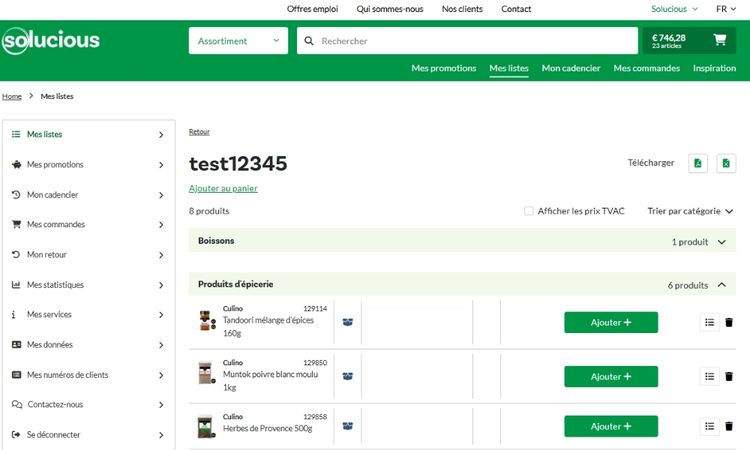Switch to Mon cadencier tab
The image size is (750, 450).
click(x=570, y=68)
